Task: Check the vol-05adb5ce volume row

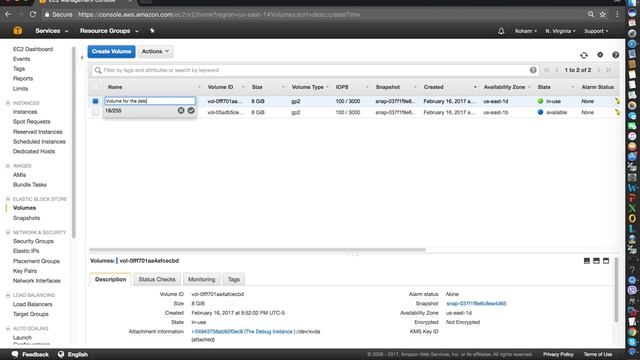Action: (96, 112)
